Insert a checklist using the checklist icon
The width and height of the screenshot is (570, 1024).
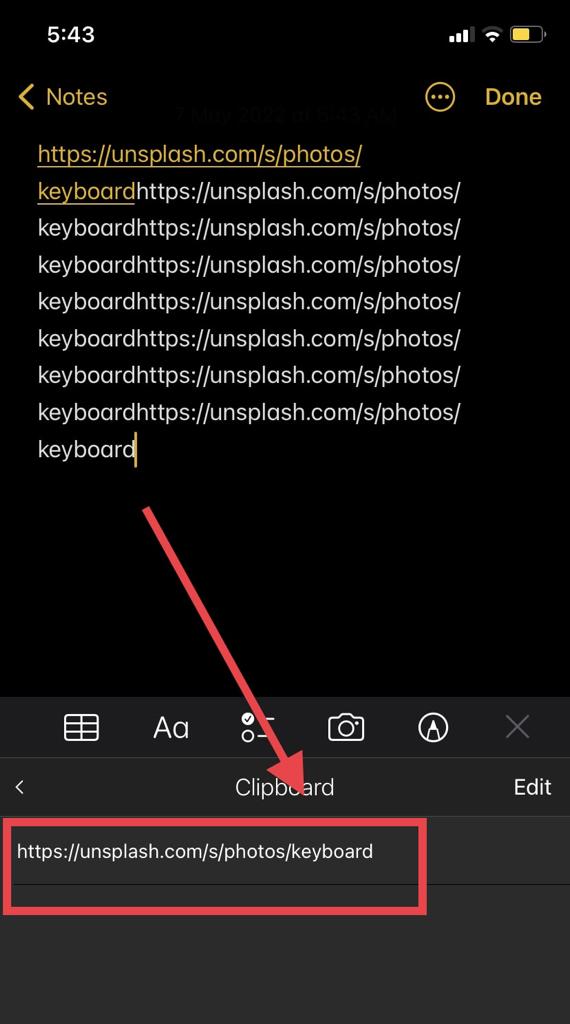pos(257,727)
